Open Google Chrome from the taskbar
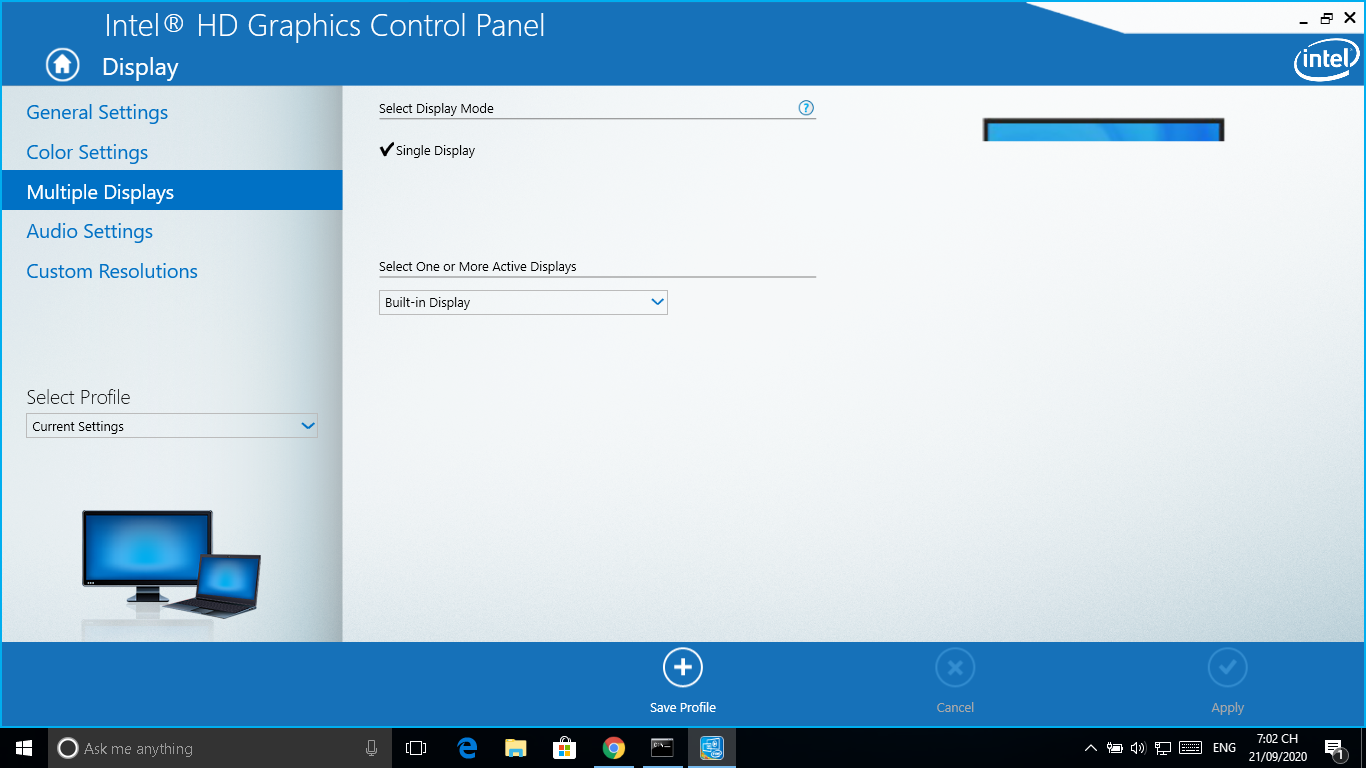 614,748
